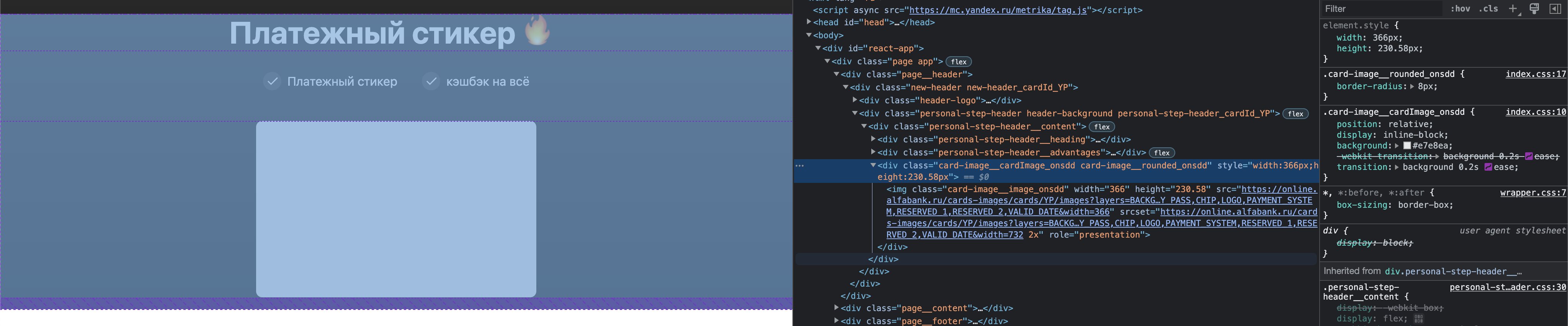This screenshot has height=326, width=1568.
Task: Open personal-st…ader.css:30 source link
Action: click(1507, 288)
